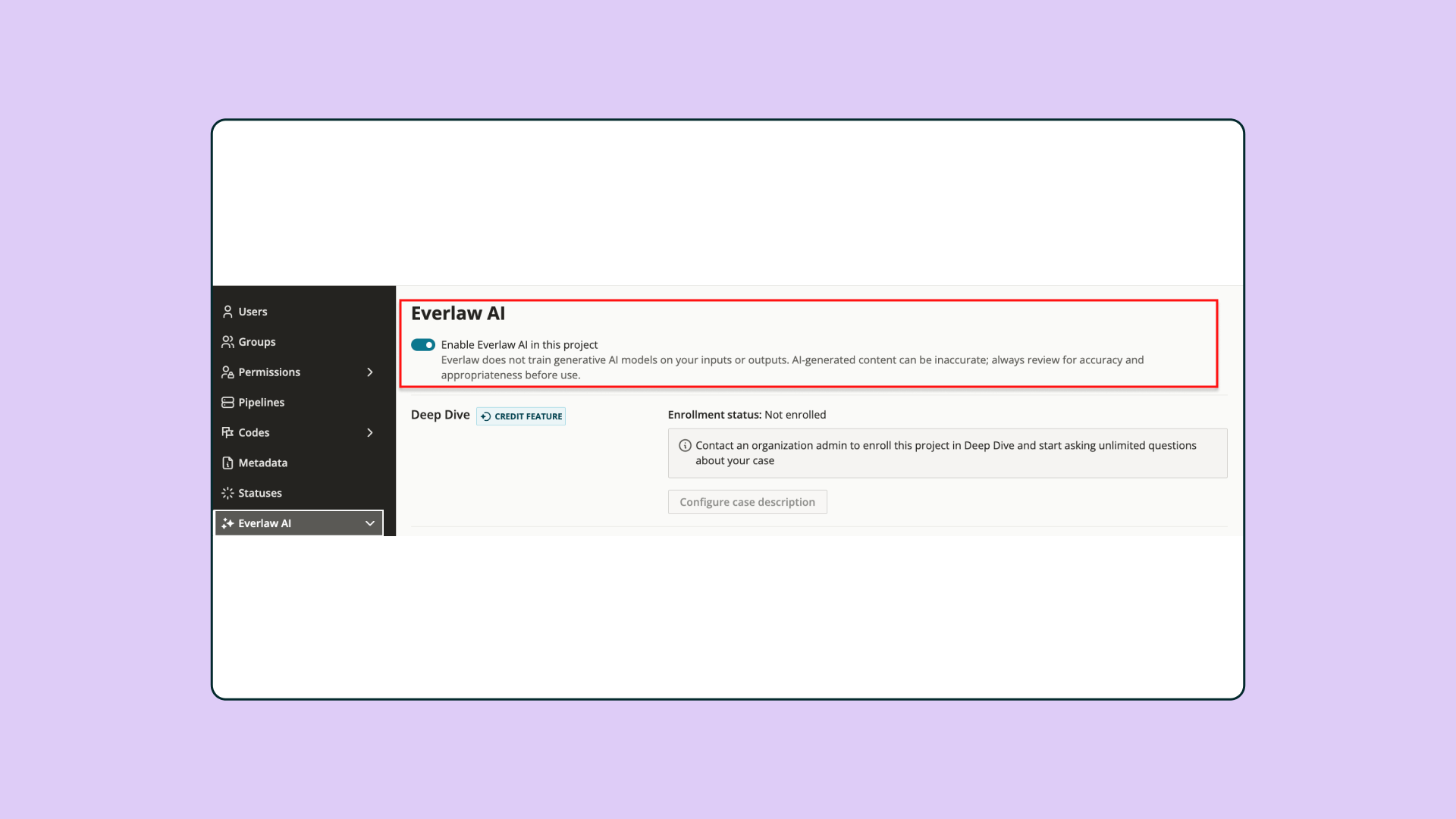Collapse the Everlaw AI sidebar section
This screenshot has width=1456, height=819.
(x=369, y=523)
